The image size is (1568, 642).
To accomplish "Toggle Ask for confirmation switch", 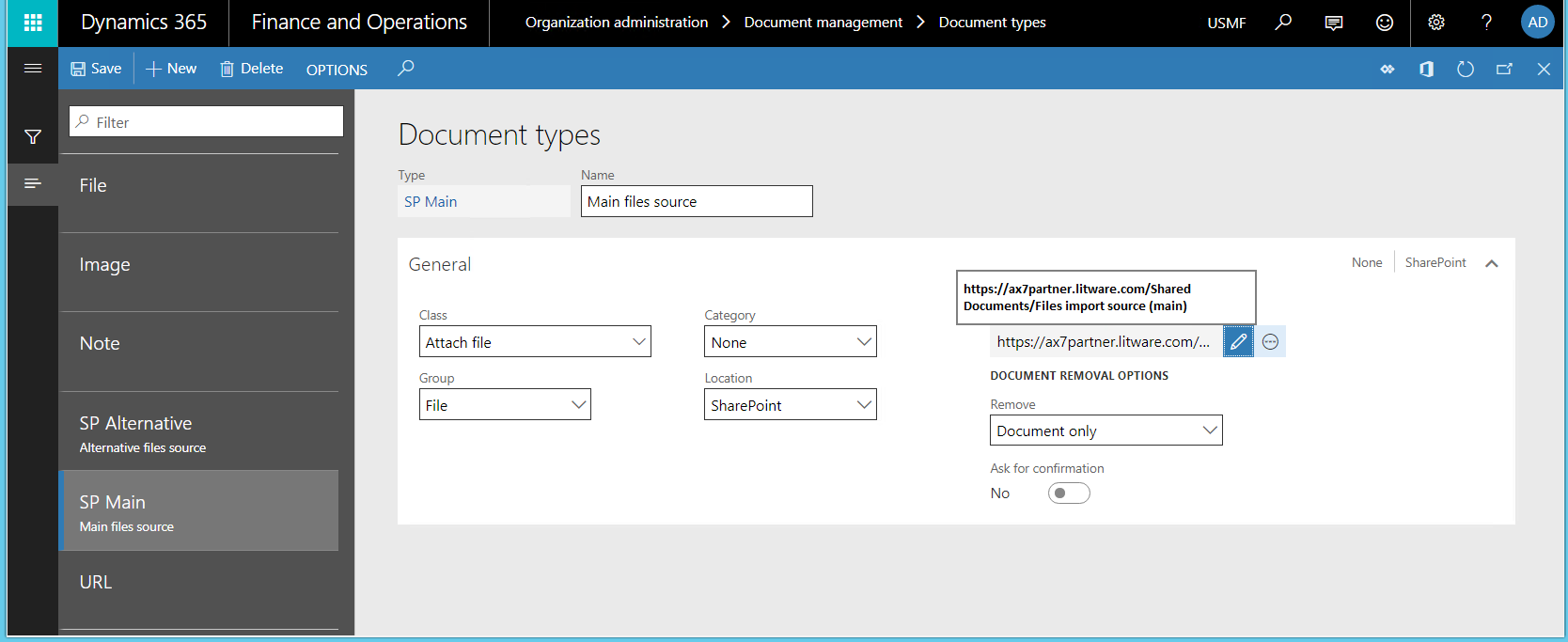I will coord(1069,493).
